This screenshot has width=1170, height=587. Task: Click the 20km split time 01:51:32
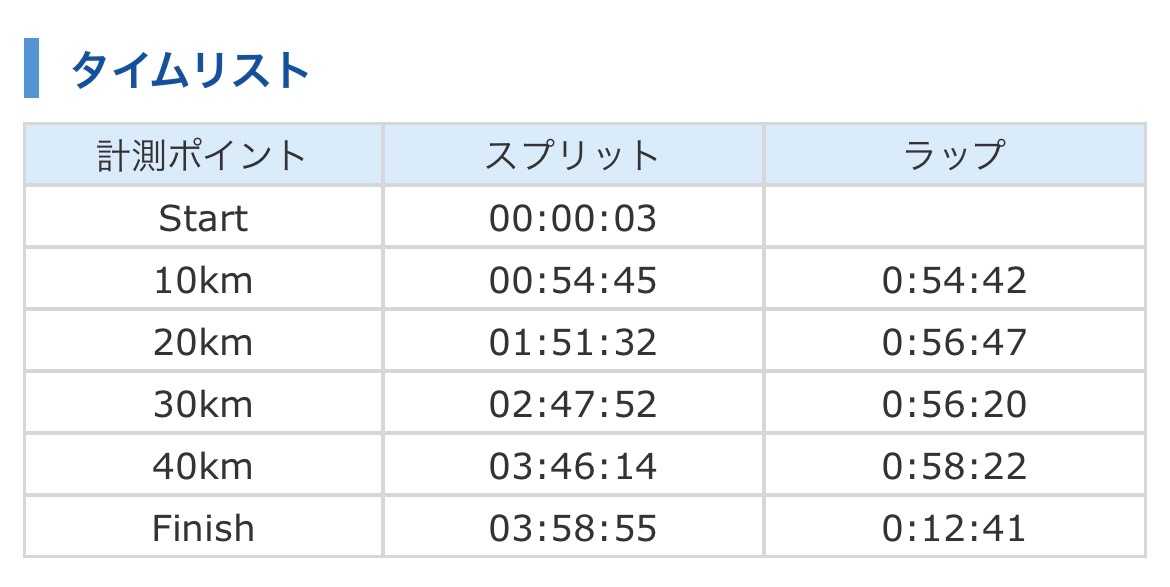click(573, 343)
